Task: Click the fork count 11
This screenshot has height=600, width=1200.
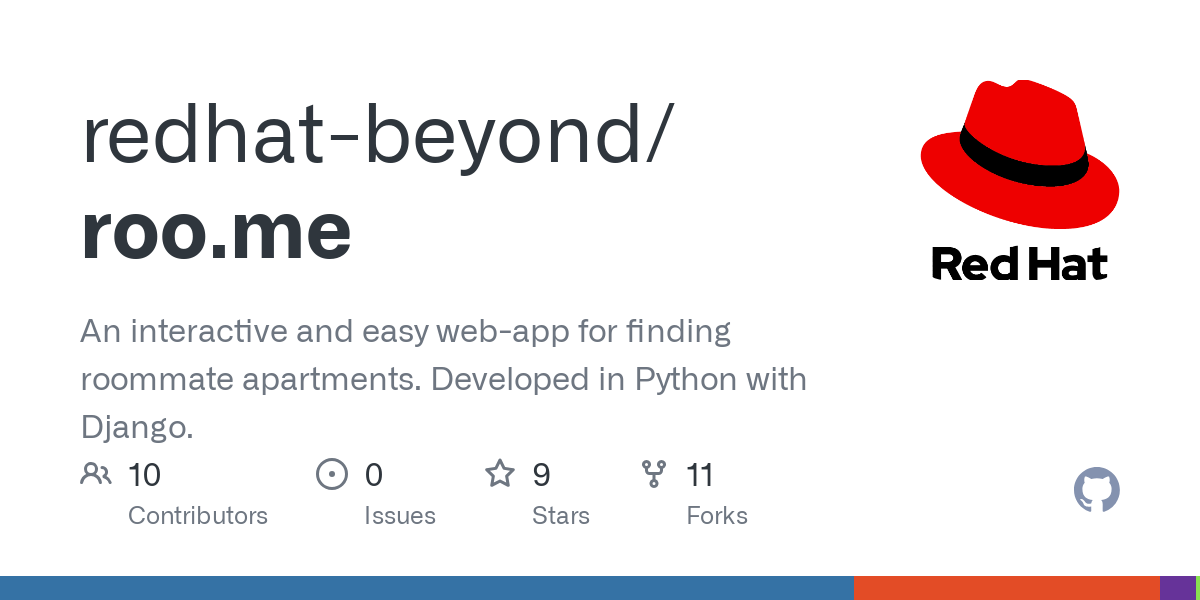Action: 700,474
